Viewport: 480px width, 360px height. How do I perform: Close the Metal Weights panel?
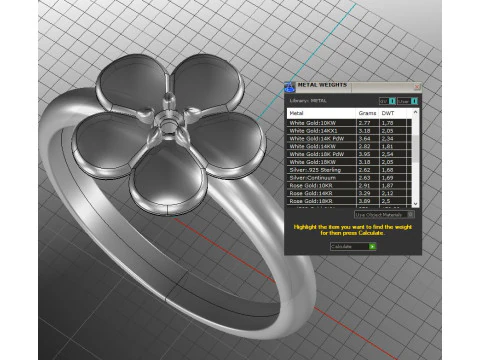pos(417,87)
